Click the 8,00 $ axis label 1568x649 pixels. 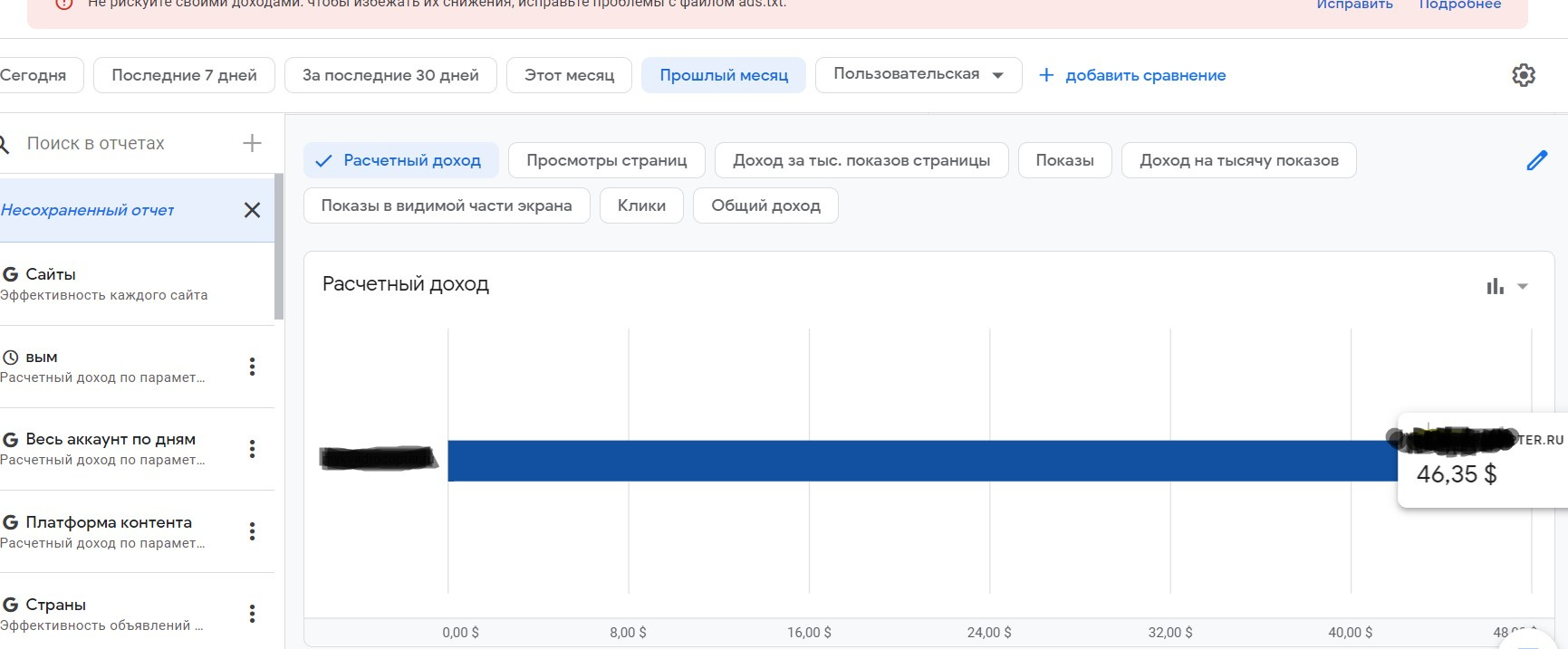pyautogui.click(x=628, y=633)
